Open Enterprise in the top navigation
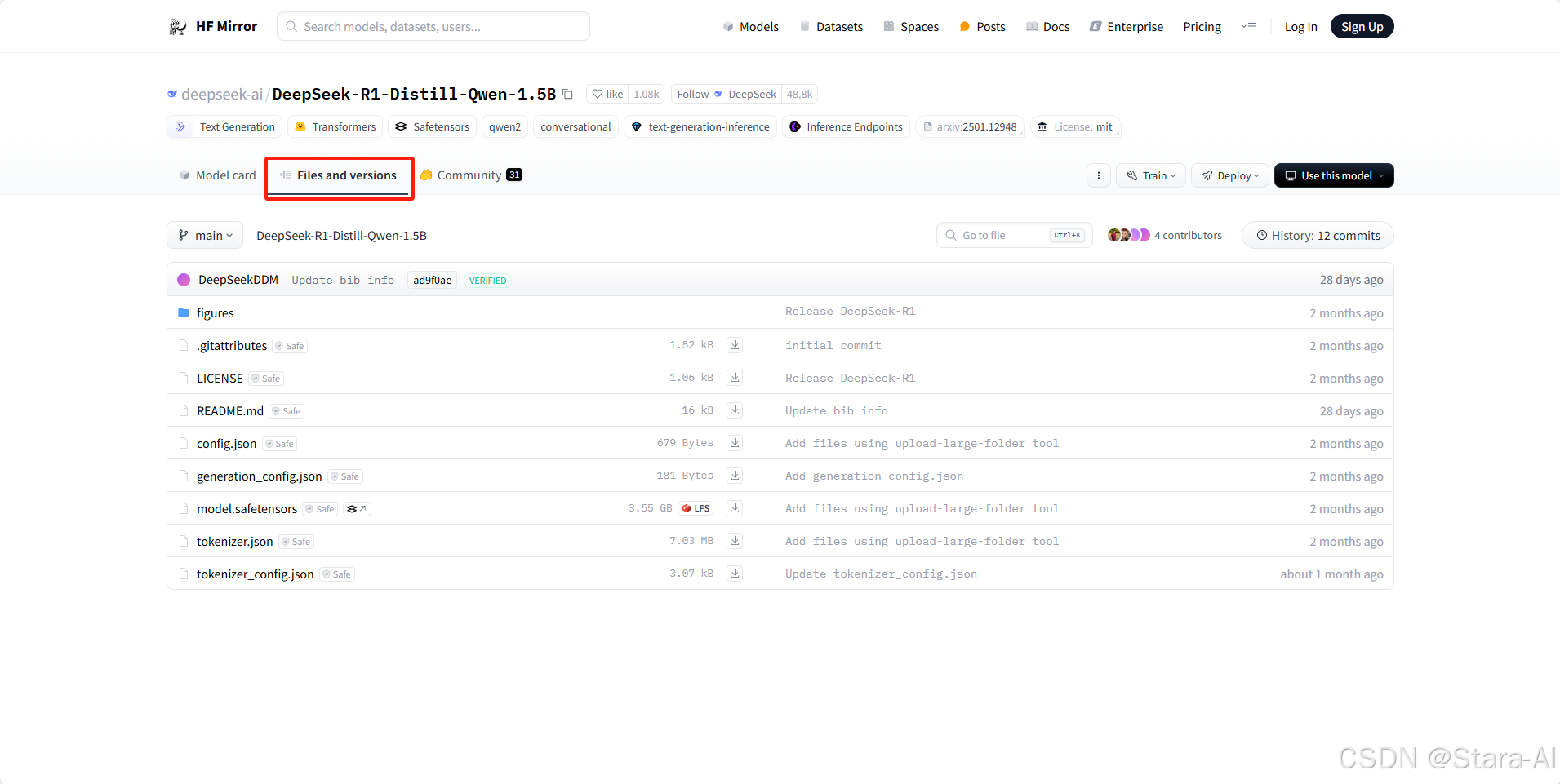 tap(1126, 27)
